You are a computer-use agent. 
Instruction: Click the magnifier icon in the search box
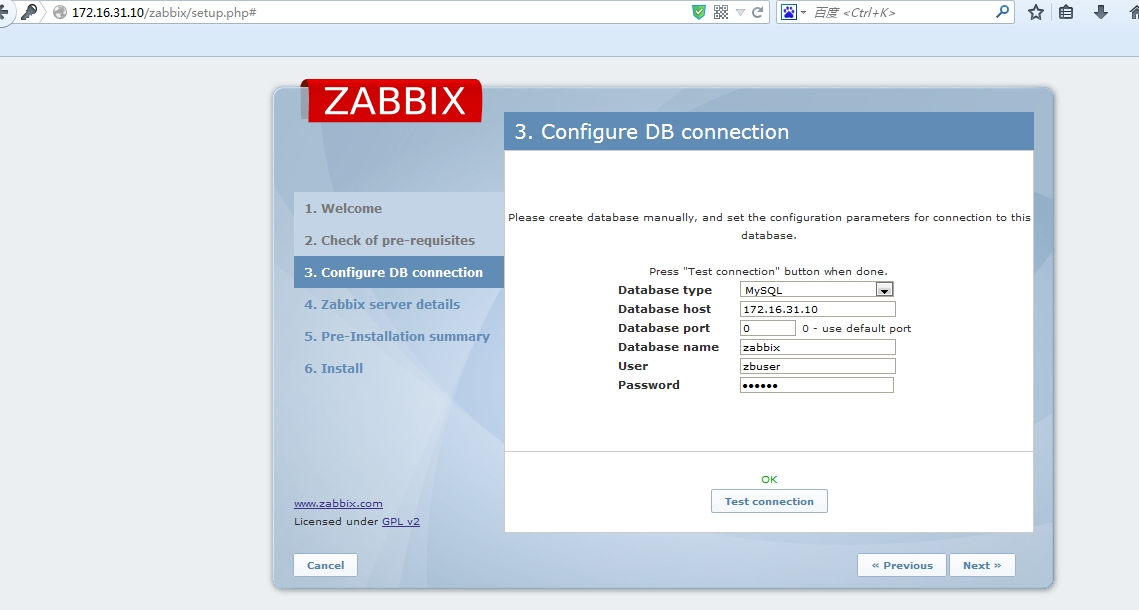coord(1002,14)
